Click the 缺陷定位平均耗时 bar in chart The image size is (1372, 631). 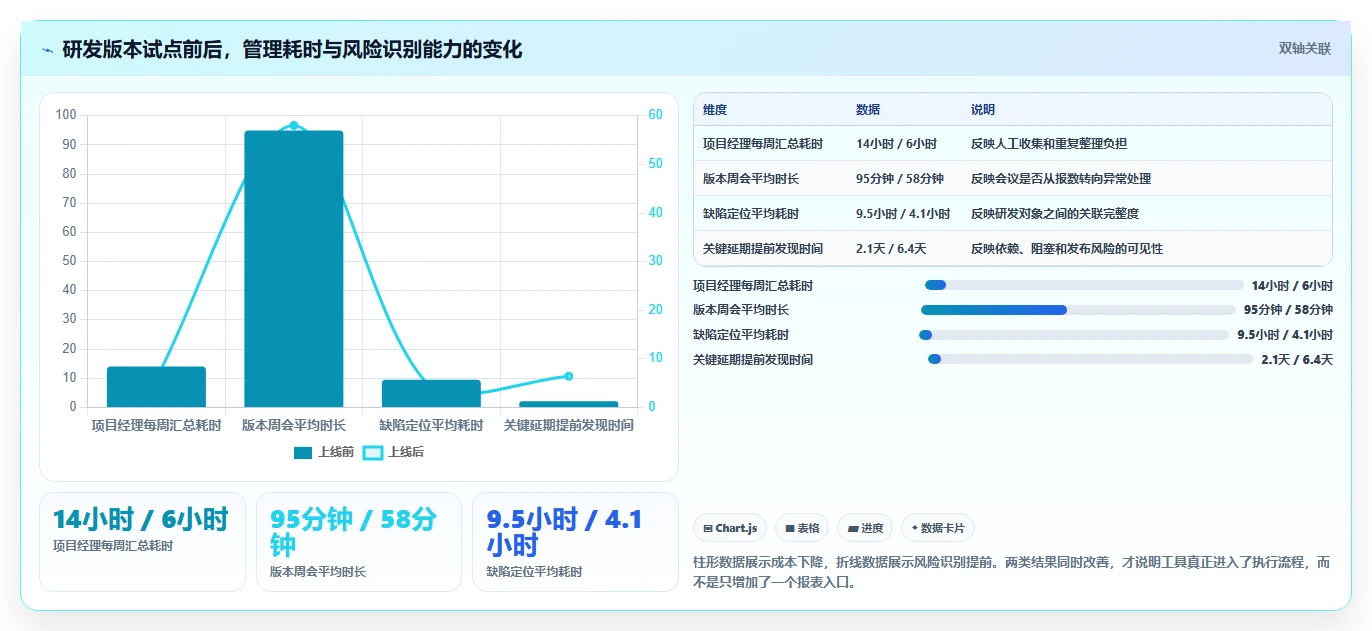point(431,394)
